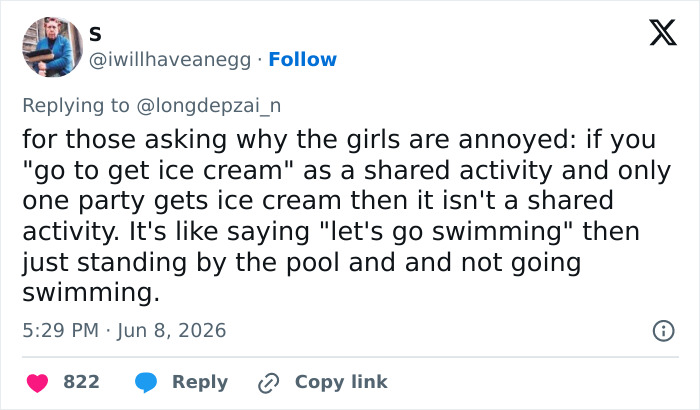
Task: Click the chain link icon
Action: (269, 383)
